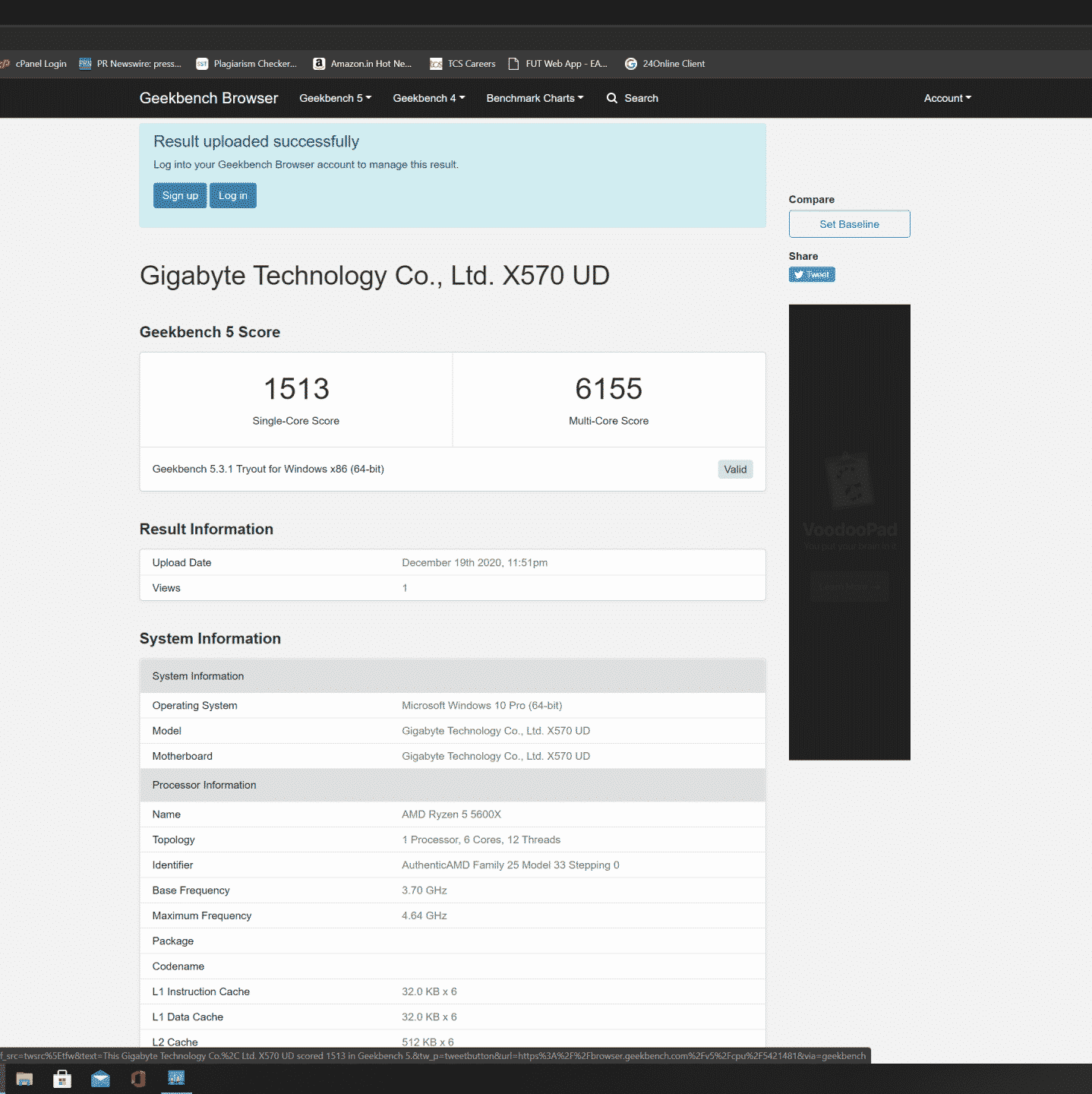1092x1094 pixels.
Task: Open the cPanel Login bookmark
Action: point(34,64)
